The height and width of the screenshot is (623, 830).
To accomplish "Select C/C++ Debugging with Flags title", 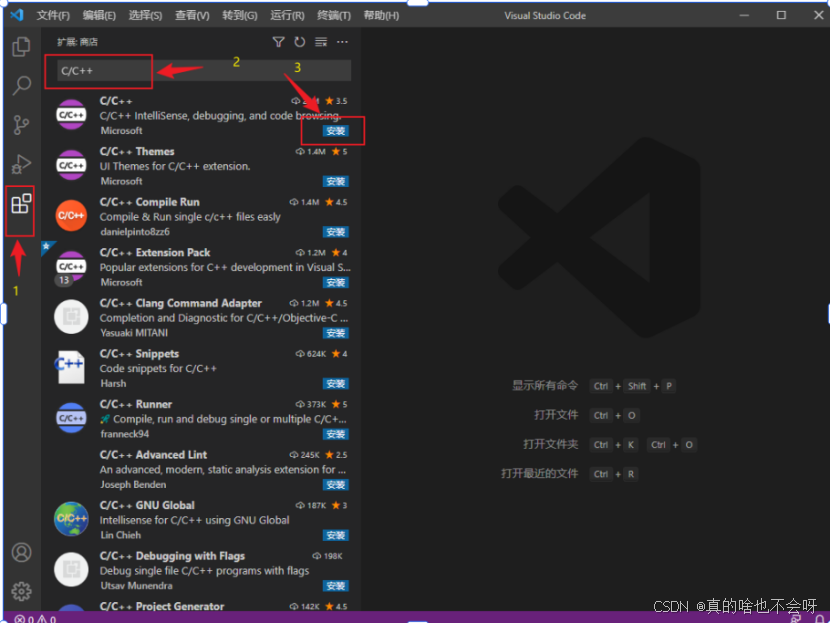I will point(172,556).
